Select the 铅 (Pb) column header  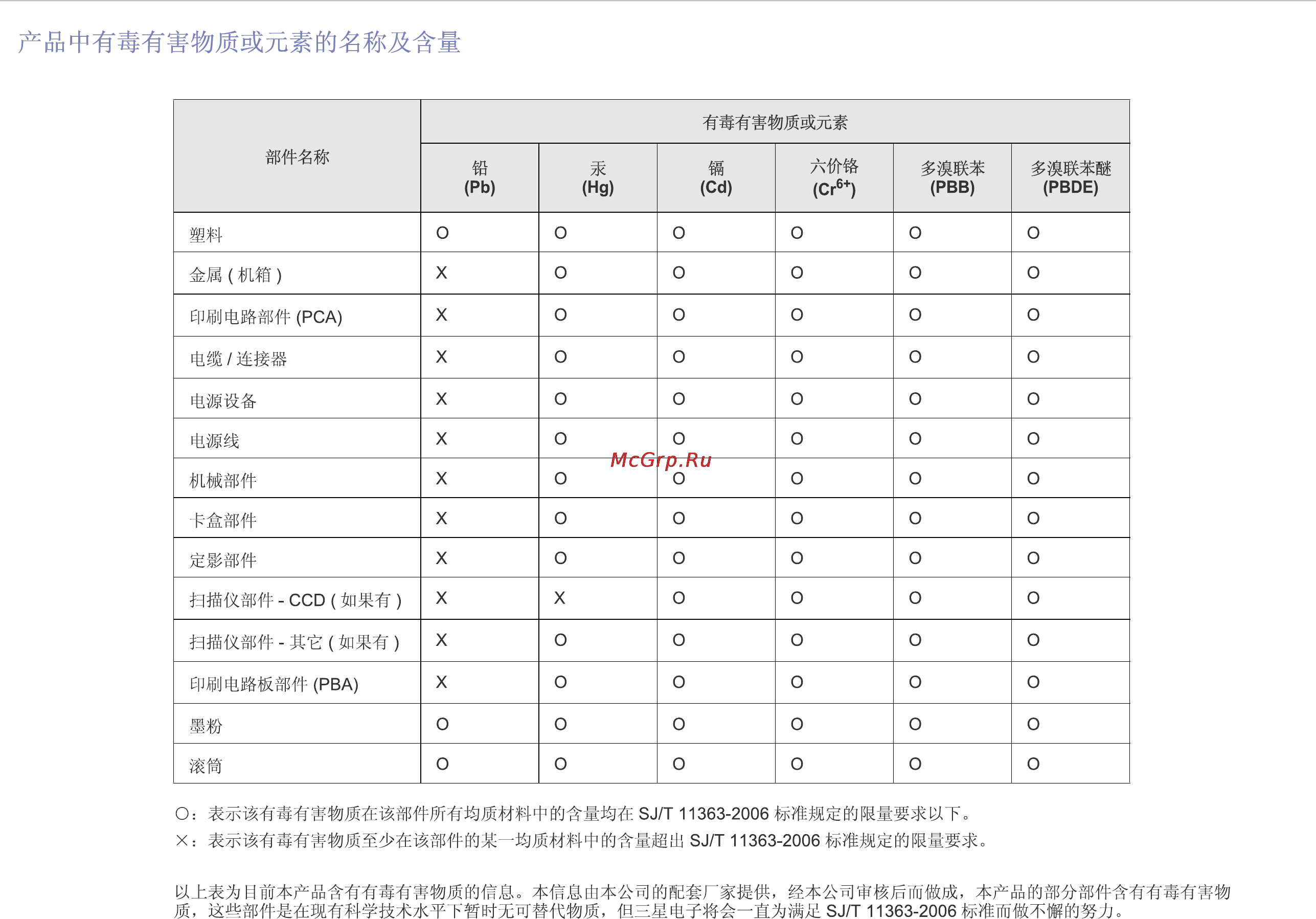tap(480, 178)
